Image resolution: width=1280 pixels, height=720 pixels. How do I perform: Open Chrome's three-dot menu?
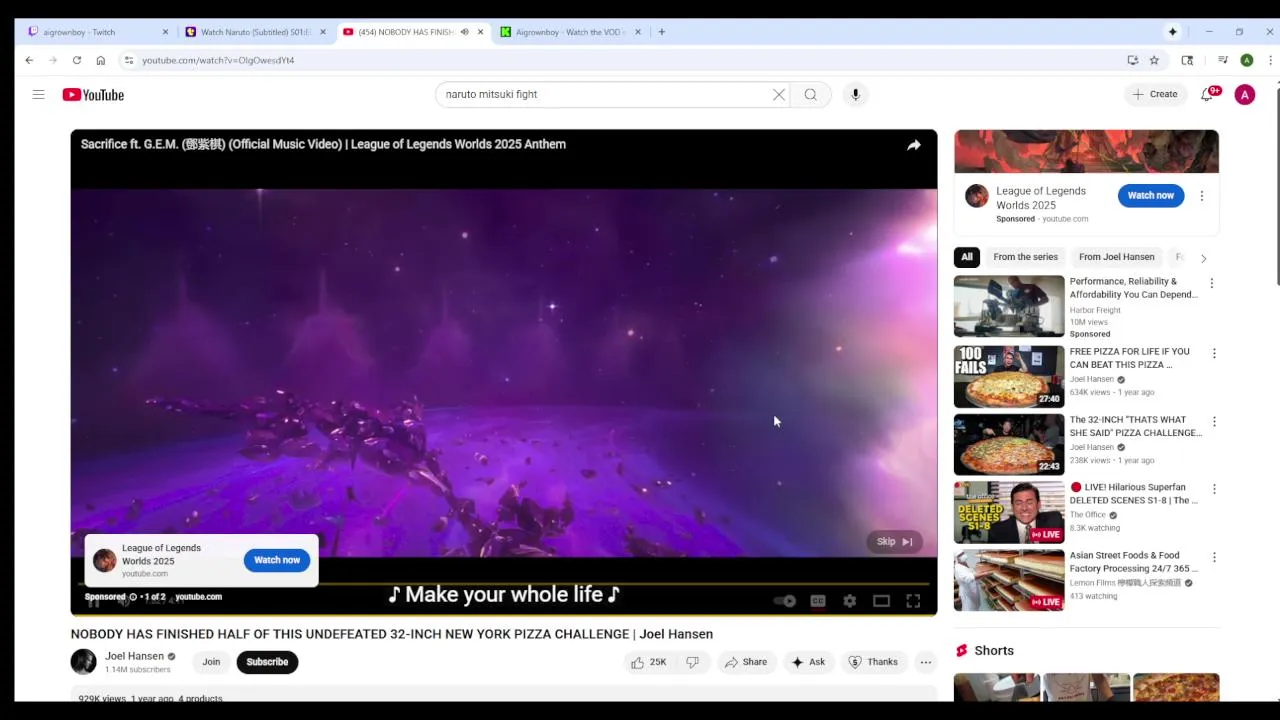[1270, 60]
